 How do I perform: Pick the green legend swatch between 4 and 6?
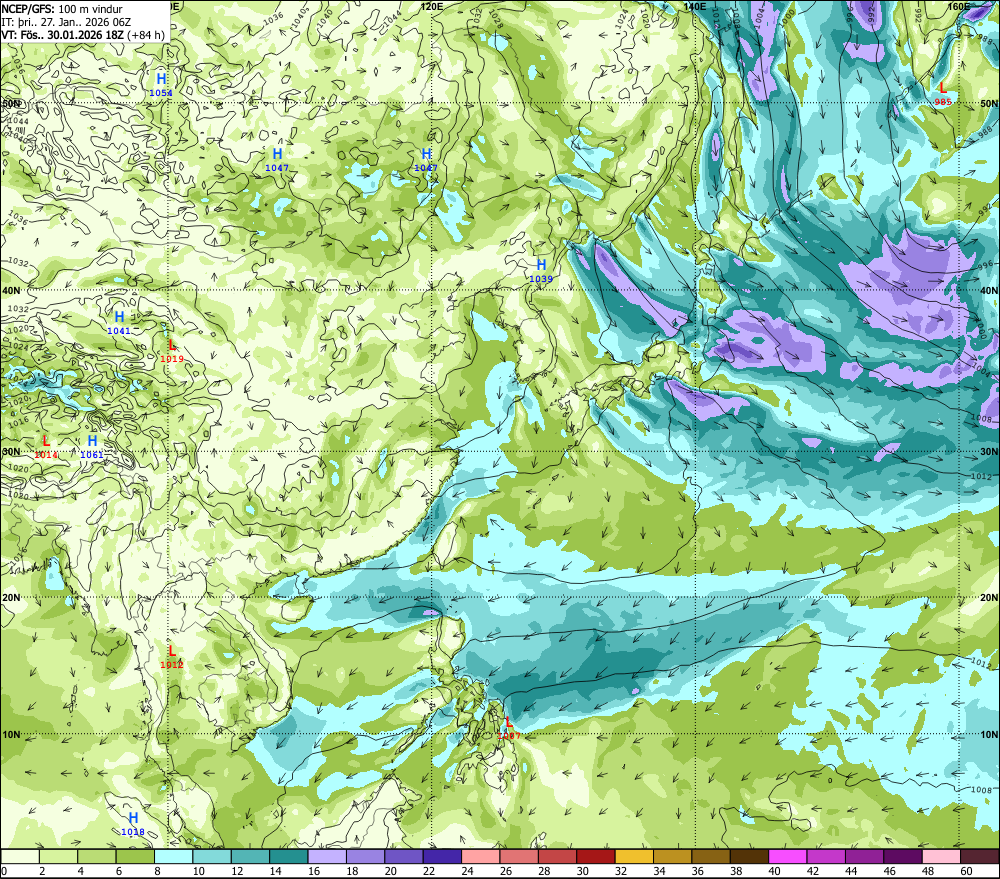97,856
